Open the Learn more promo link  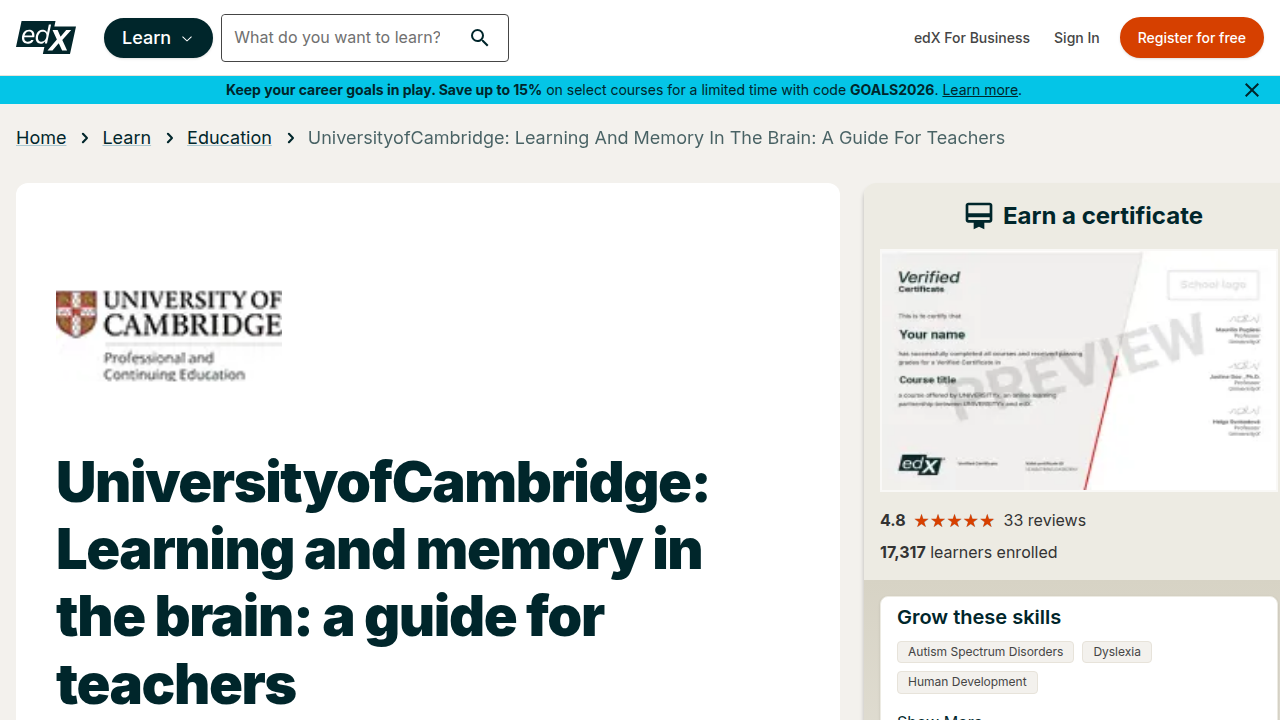click(980, 90)
